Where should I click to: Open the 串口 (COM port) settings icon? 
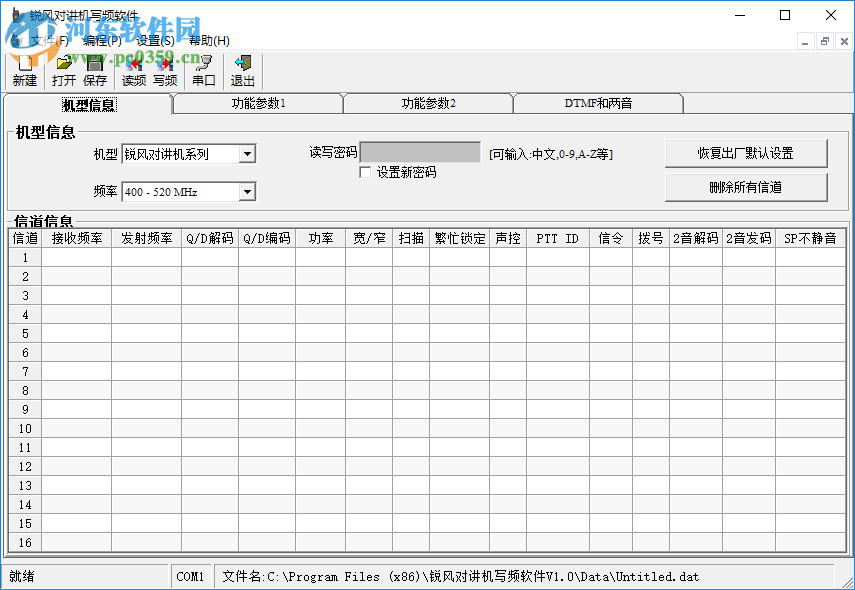[x=203, y=70]
